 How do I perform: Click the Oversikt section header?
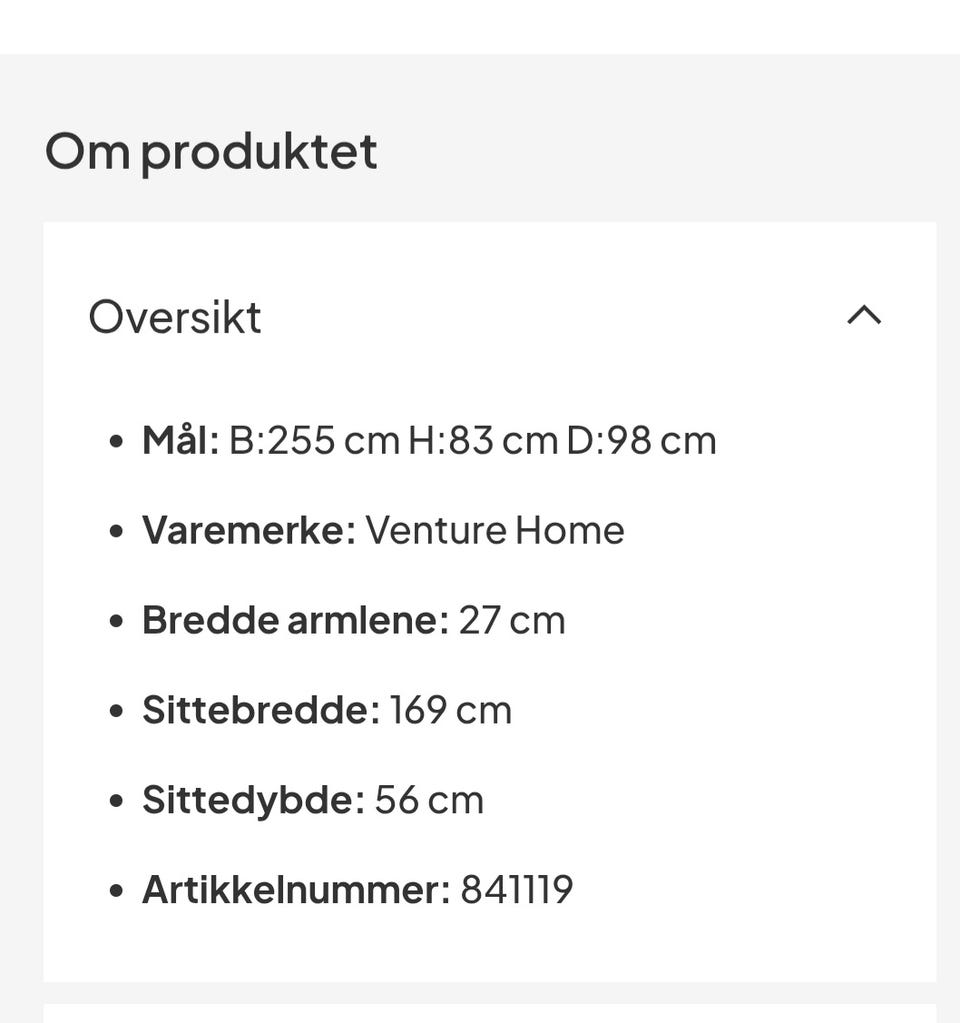[174, 317]
